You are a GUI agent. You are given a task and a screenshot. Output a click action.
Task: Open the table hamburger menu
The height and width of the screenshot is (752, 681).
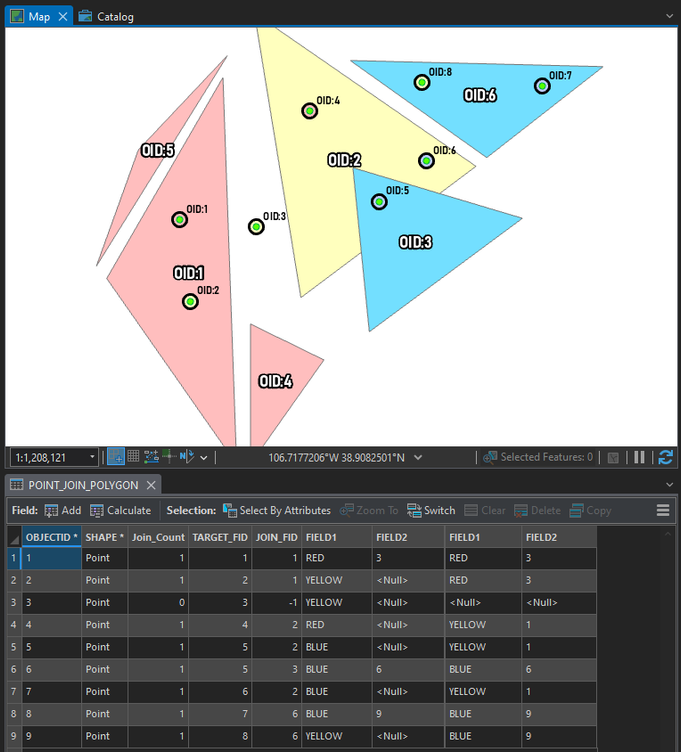pyautogui.click(x=663, y=510)
